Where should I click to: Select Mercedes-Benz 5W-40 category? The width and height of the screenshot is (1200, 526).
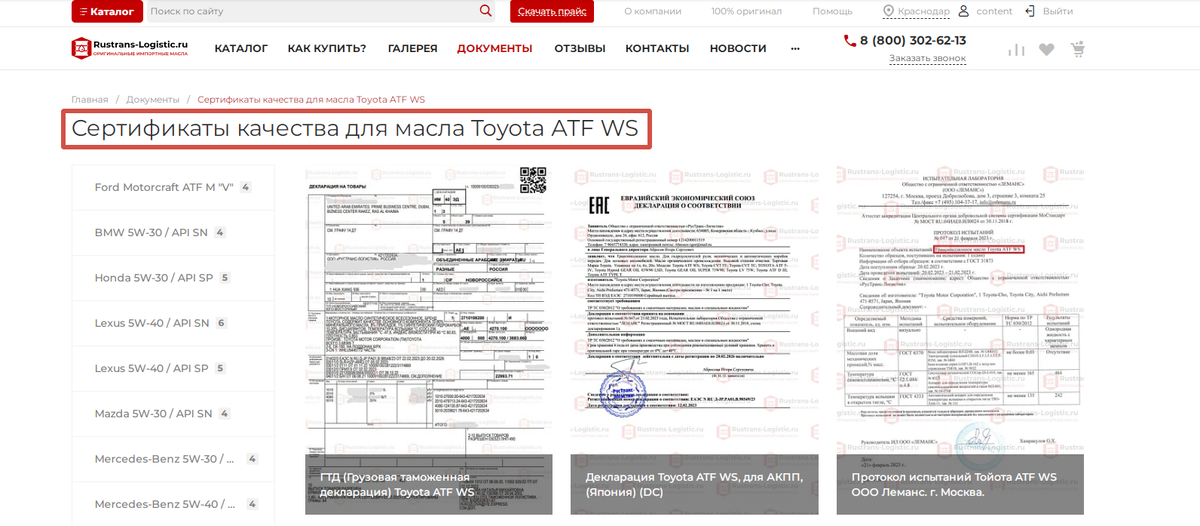coord(173,504)
